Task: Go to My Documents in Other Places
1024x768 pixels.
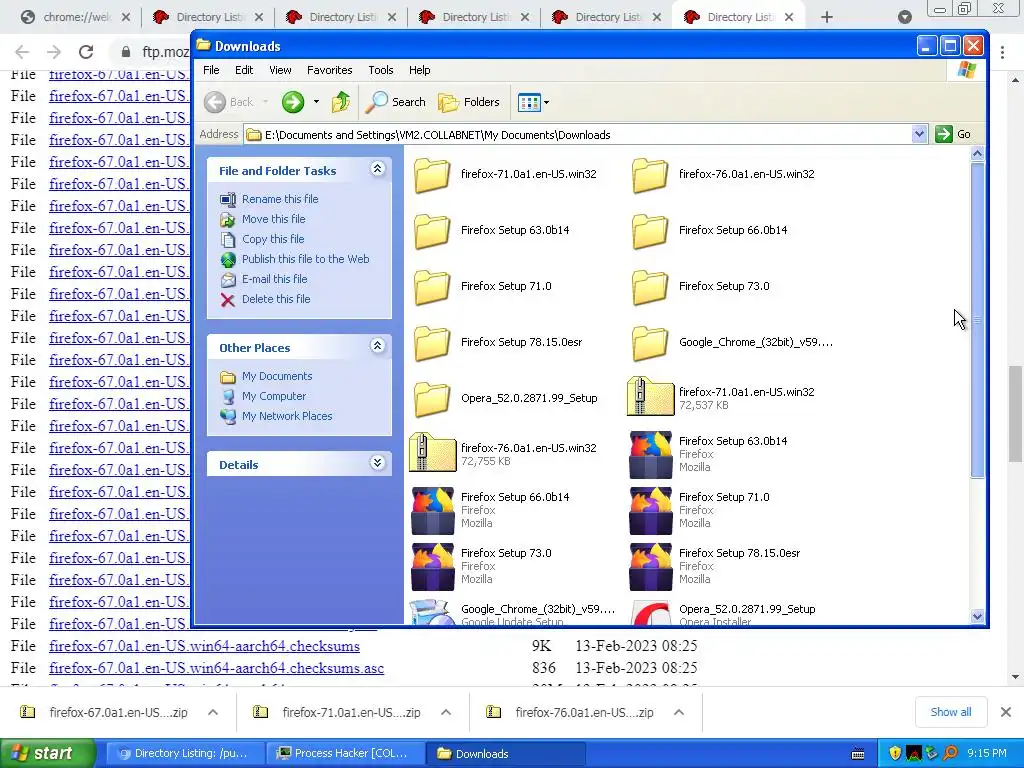Action: [x=277, y=376]
